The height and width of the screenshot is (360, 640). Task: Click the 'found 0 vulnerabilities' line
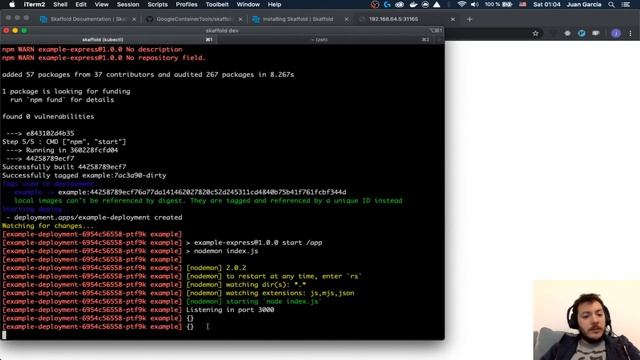pyautogui.click(x=48, y=117)
